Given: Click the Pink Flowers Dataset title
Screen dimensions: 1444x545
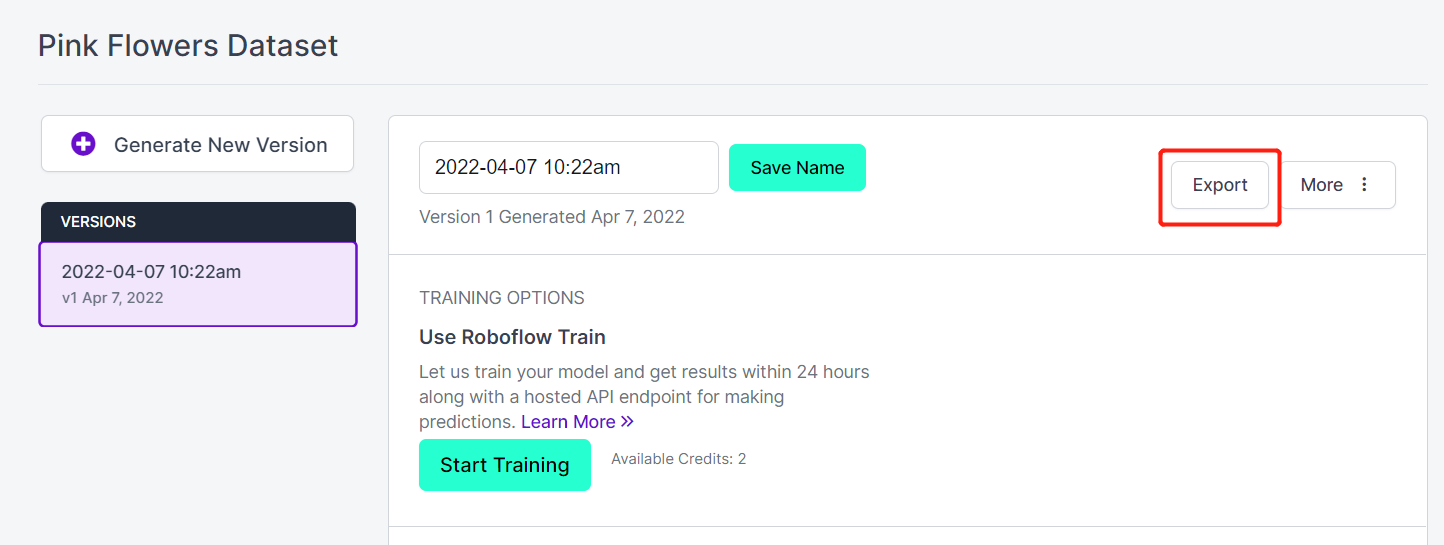Looking at the screenshot, I should coord(188,45).
